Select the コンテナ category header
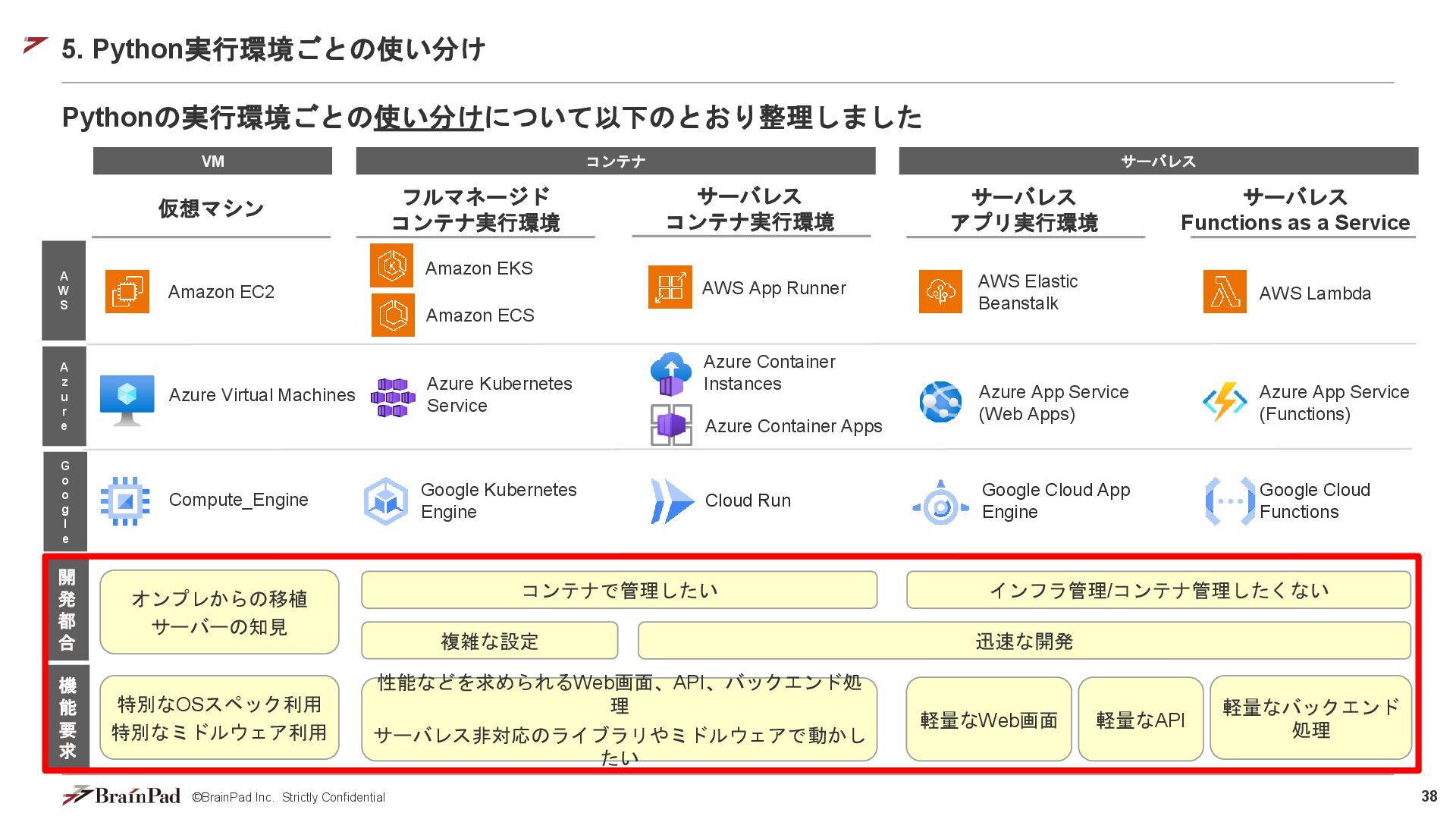 click(616, 161)
